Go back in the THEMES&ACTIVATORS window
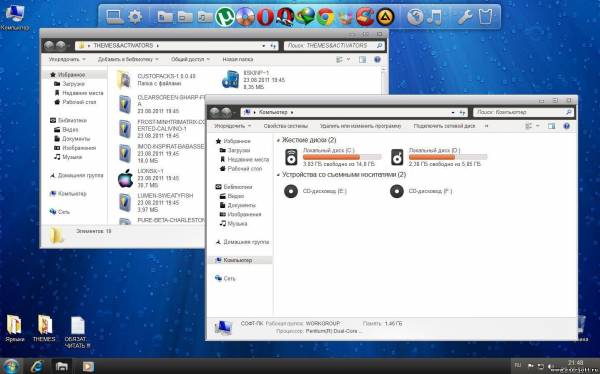The image size is (600, 374). coord(49,46)
